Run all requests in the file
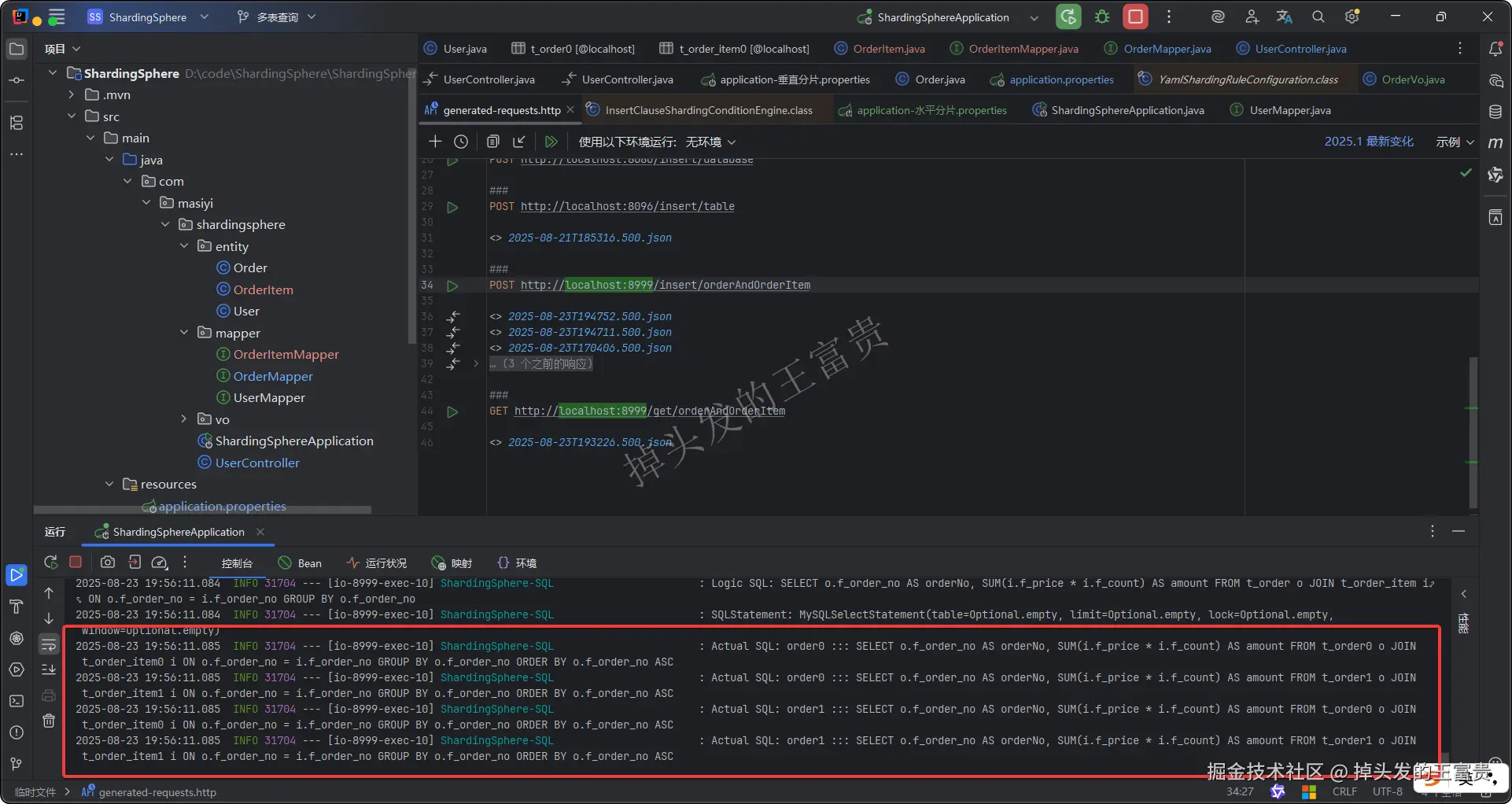The image size is (1512, 804). click(x=551, y=142)
